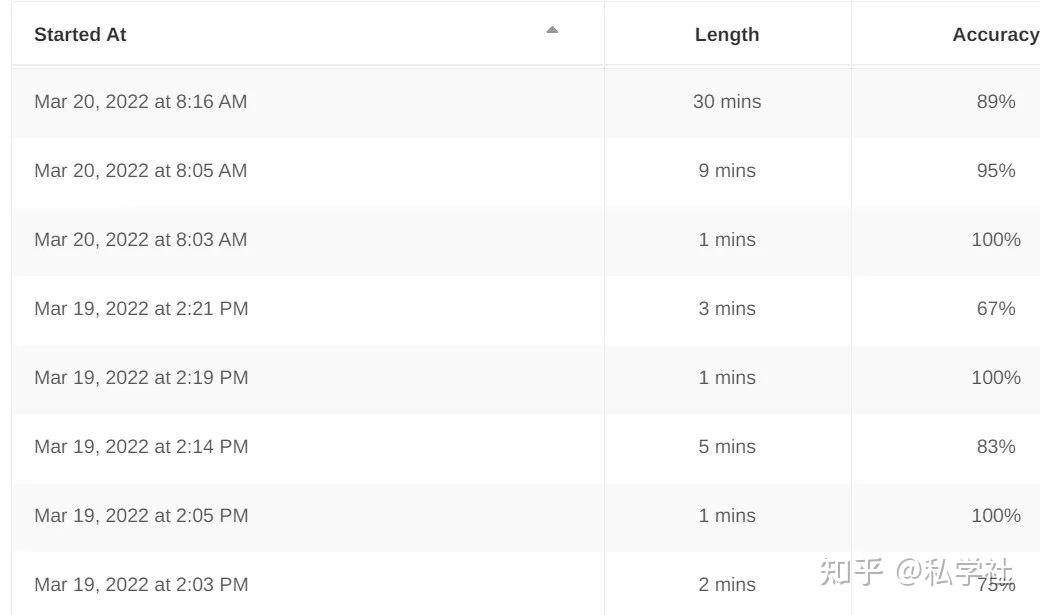Open session Mar 20, 2022 at 8:05 AM
The height and width of the screenshot is (615, 1040).
tap(140, 170)
